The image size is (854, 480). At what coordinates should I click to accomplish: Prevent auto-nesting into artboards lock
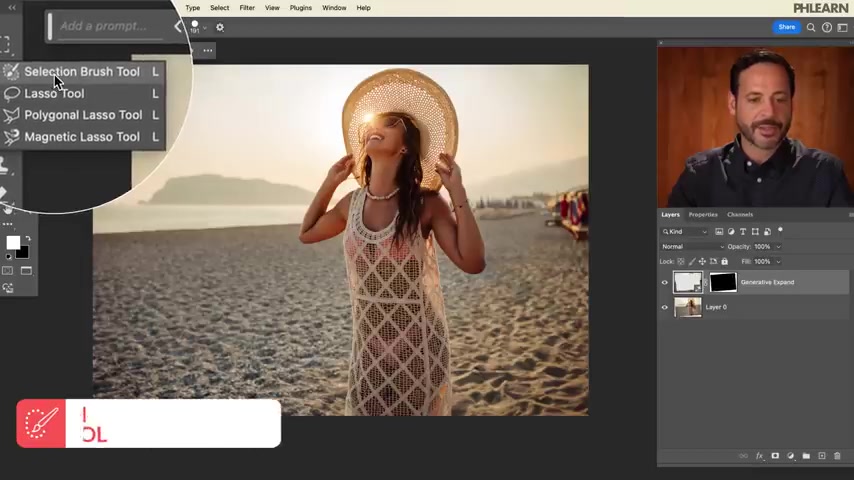click(x=713, y=262)
